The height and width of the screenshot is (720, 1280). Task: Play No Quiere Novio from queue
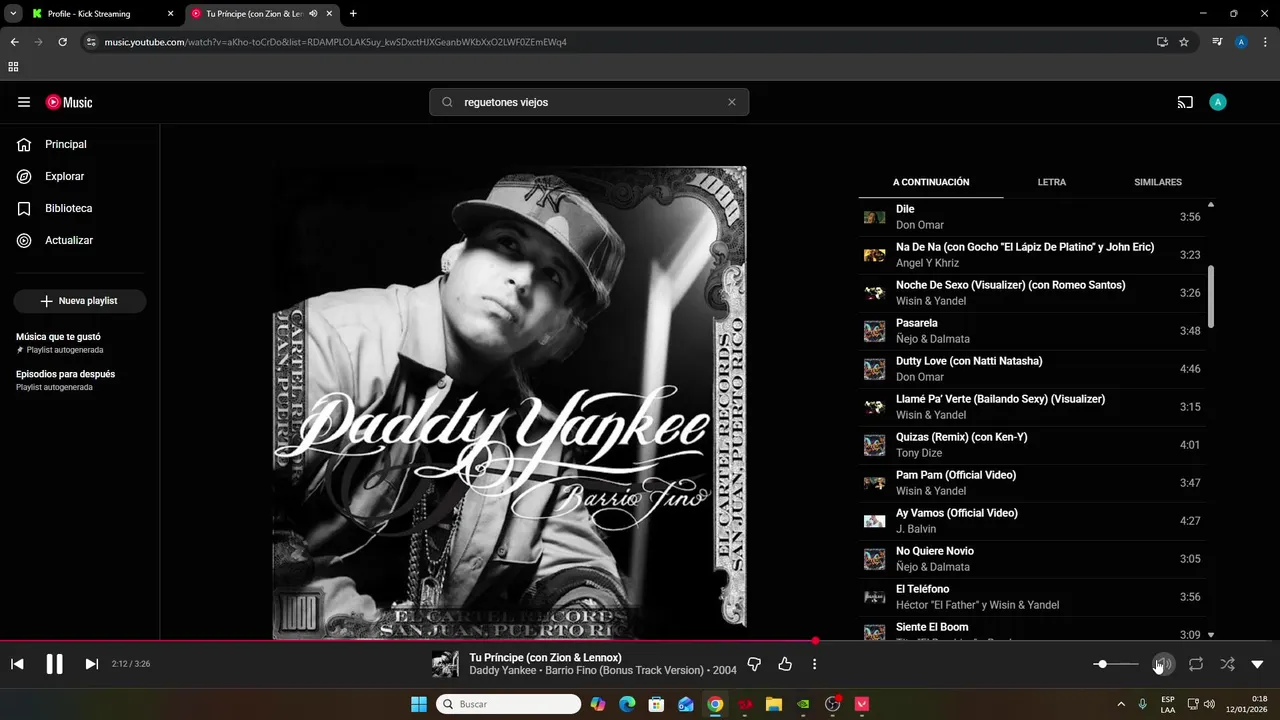click(x=1032, y=559)
